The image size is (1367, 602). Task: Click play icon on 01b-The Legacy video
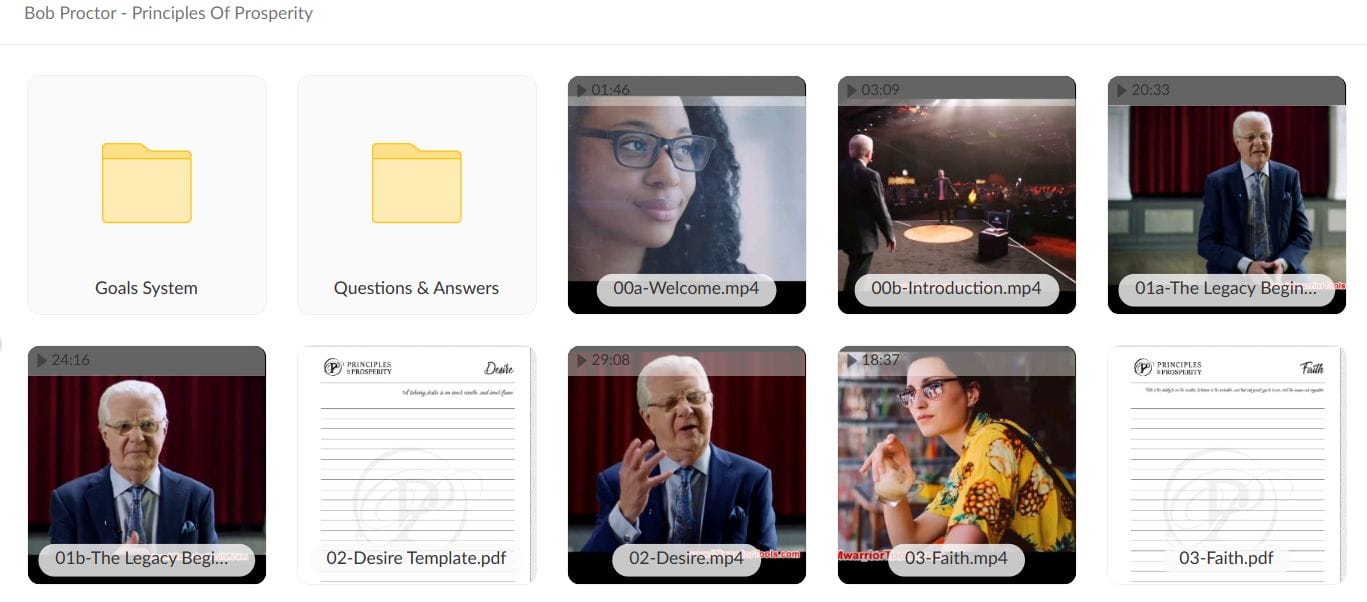click(41, 360)
